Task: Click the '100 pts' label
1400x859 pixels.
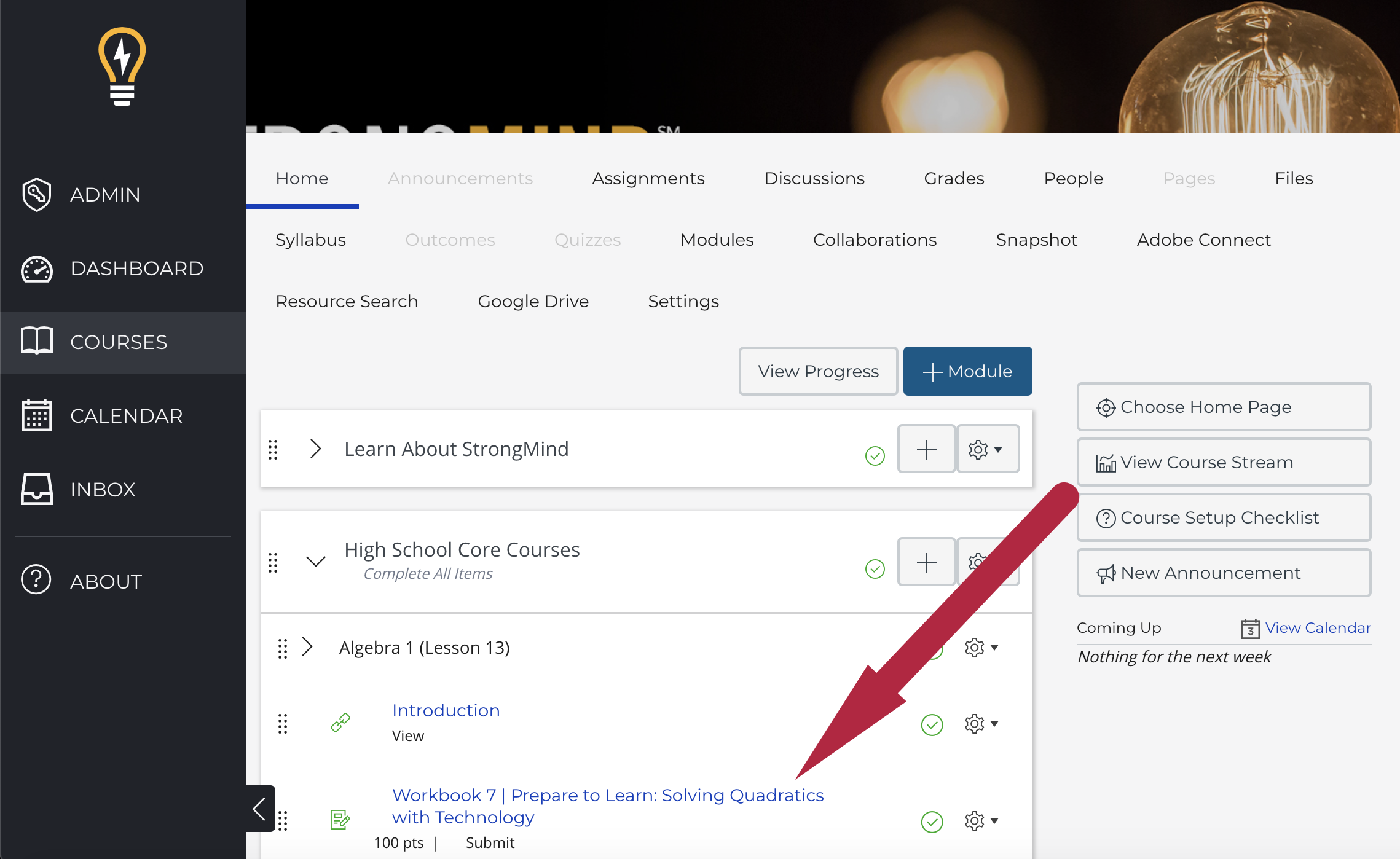Action: tap(398, 843)
